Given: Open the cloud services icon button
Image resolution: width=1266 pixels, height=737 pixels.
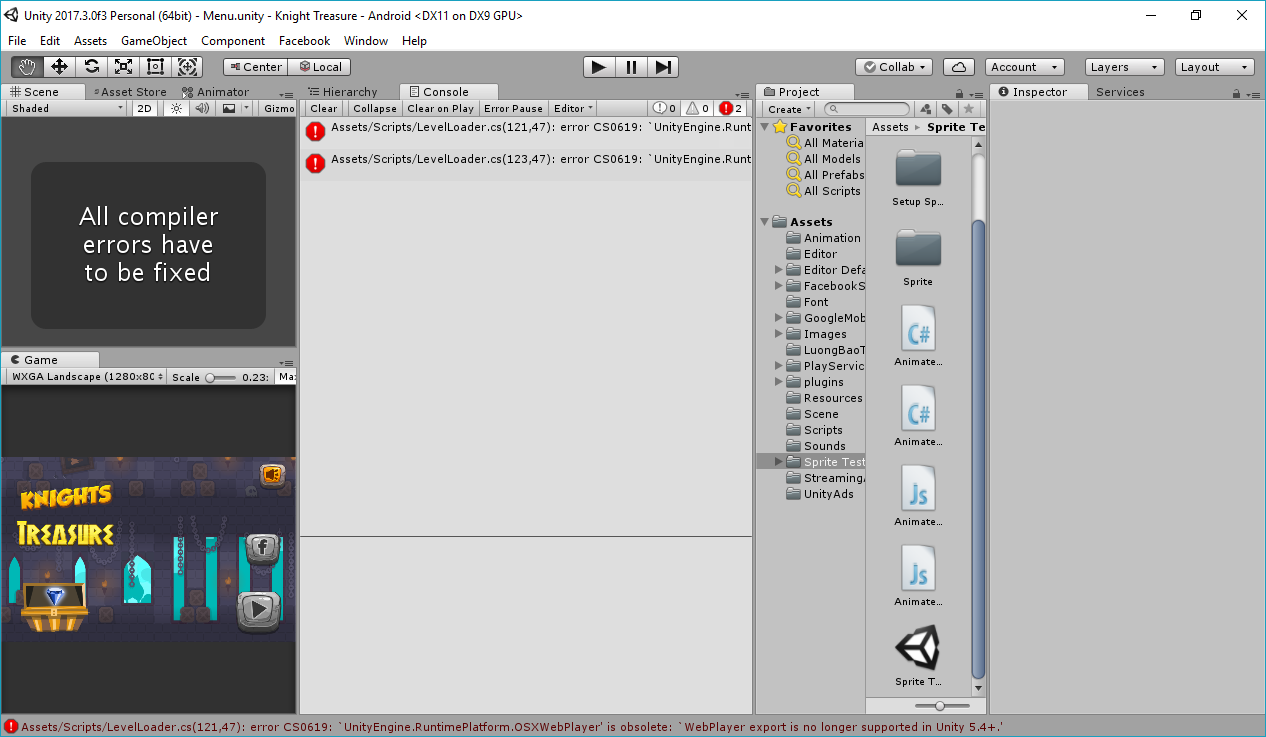Looking at the screenshot, I should [958, 67].
